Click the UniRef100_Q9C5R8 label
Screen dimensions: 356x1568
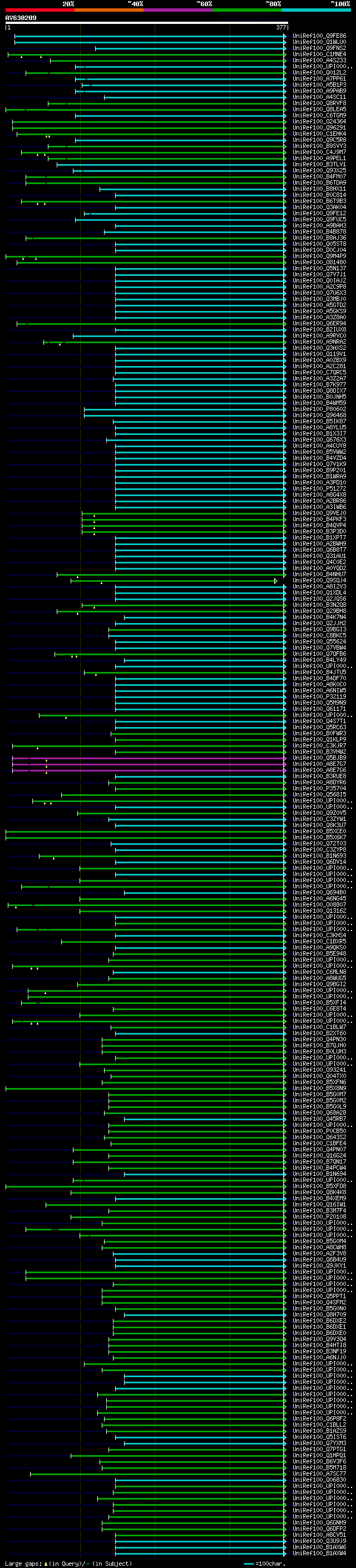[x=319, y=140]
